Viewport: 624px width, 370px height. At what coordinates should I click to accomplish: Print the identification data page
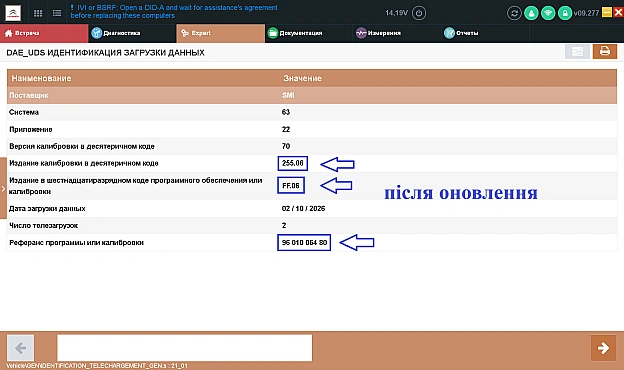tap(605, 52)
